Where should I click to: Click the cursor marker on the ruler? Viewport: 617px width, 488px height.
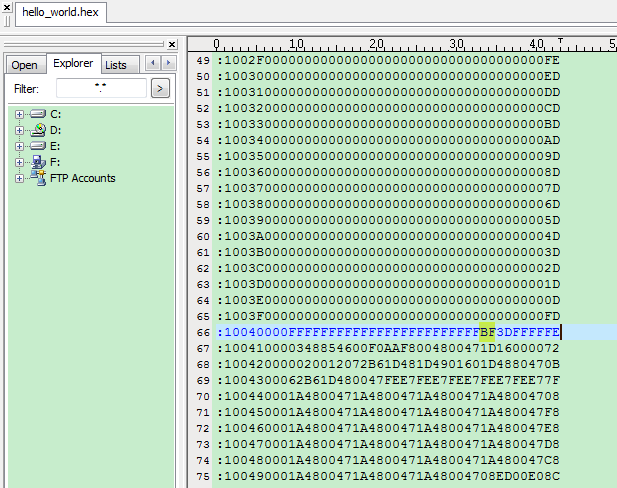560,40
